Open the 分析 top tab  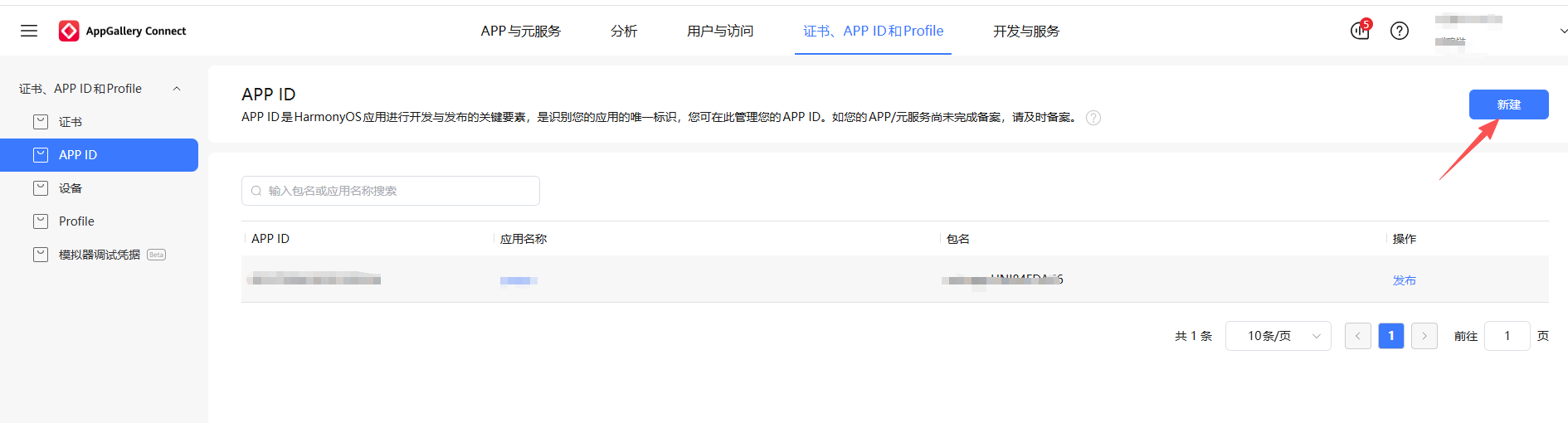624,31
